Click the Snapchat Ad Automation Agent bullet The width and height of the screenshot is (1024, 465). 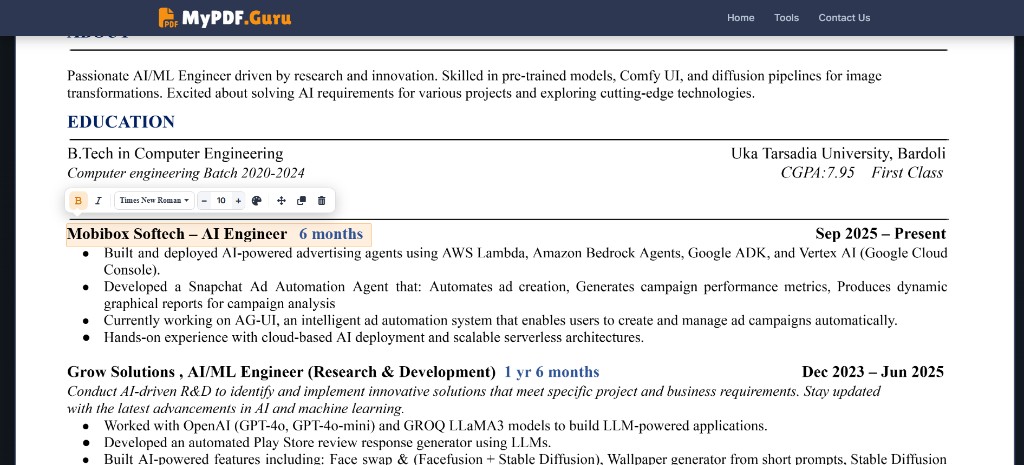(x=525, y=295)
